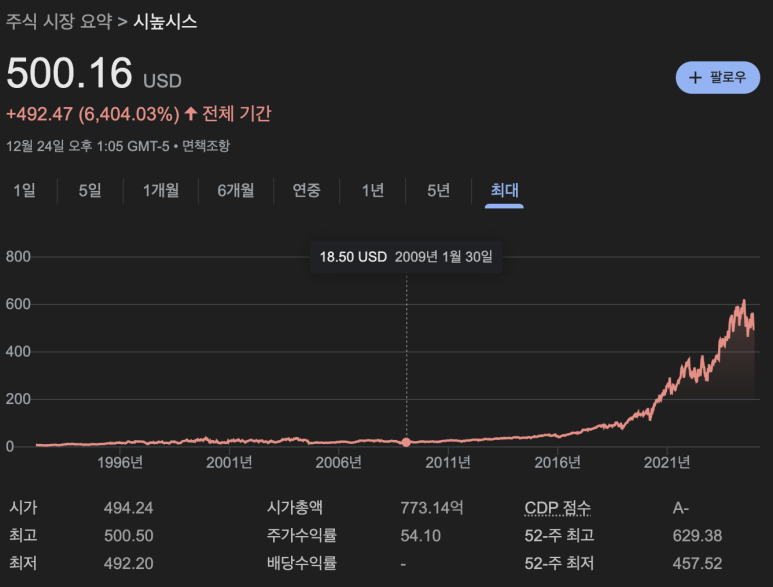Click the CDP 점수 underlined label
Screen dimensions: 773x587
pyautogui.click(x=558, y=507)
